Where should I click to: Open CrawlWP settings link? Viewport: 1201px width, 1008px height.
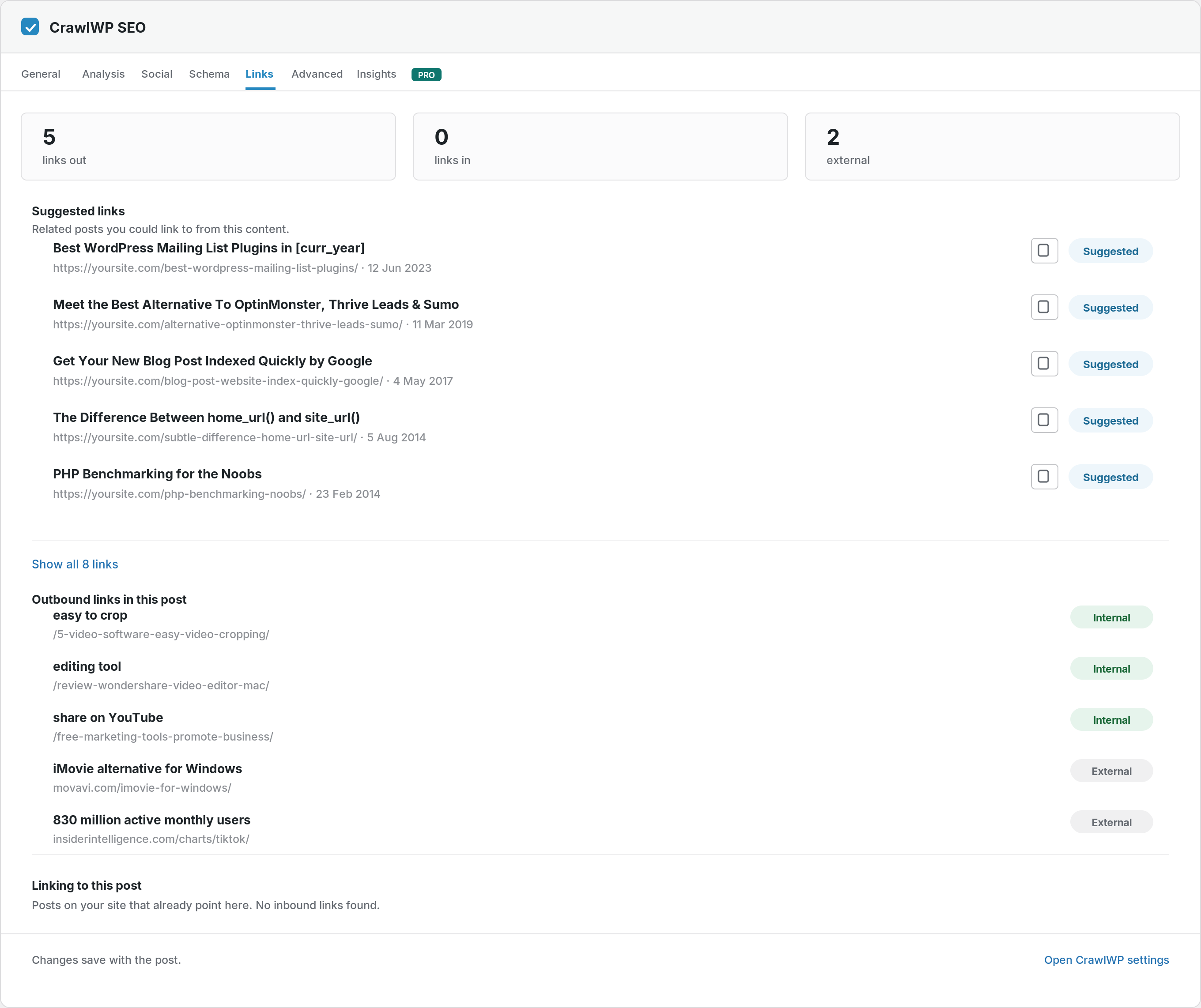tap(1106, 960)
